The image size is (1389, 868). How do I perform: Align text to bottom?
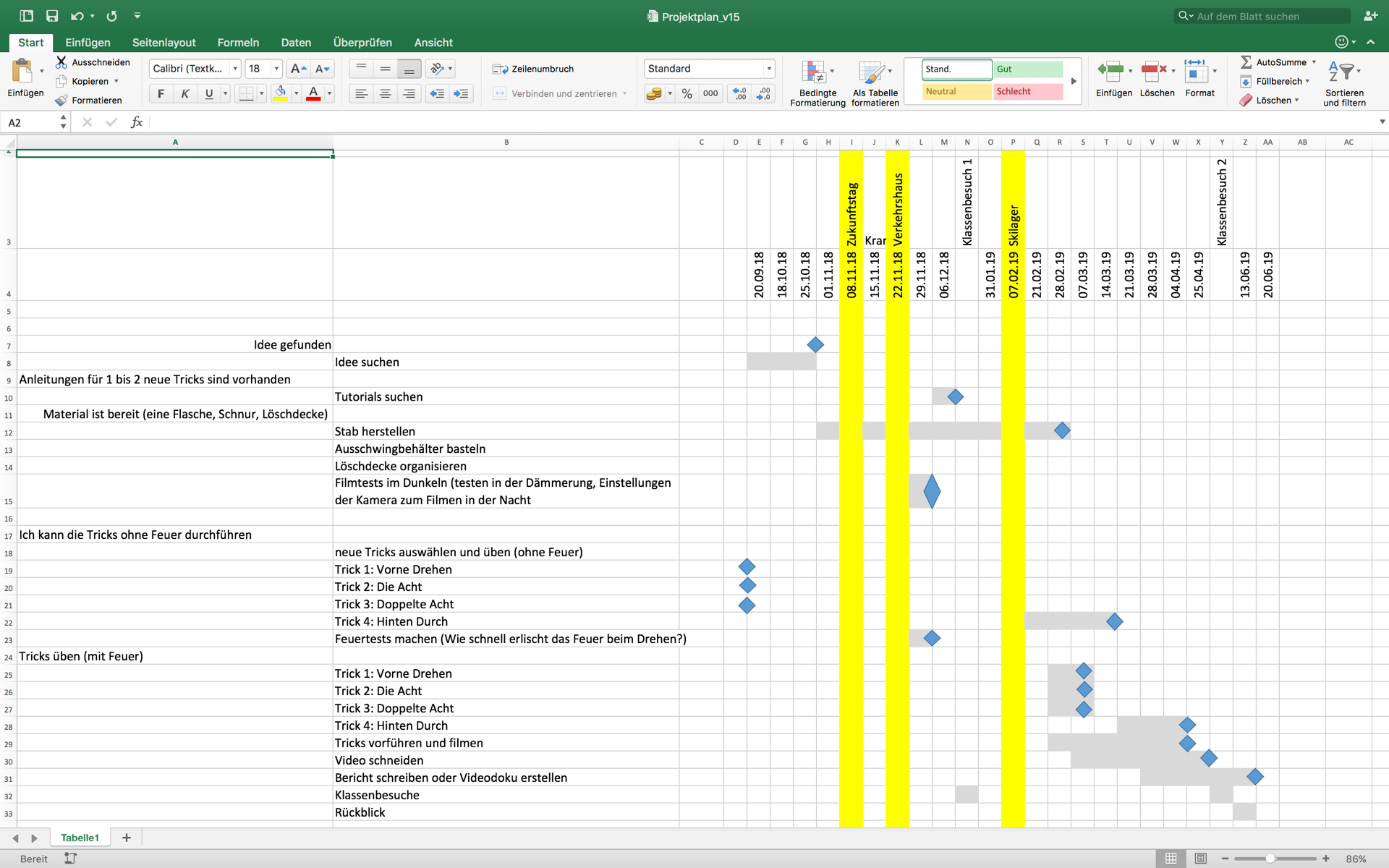pos(409,69)
